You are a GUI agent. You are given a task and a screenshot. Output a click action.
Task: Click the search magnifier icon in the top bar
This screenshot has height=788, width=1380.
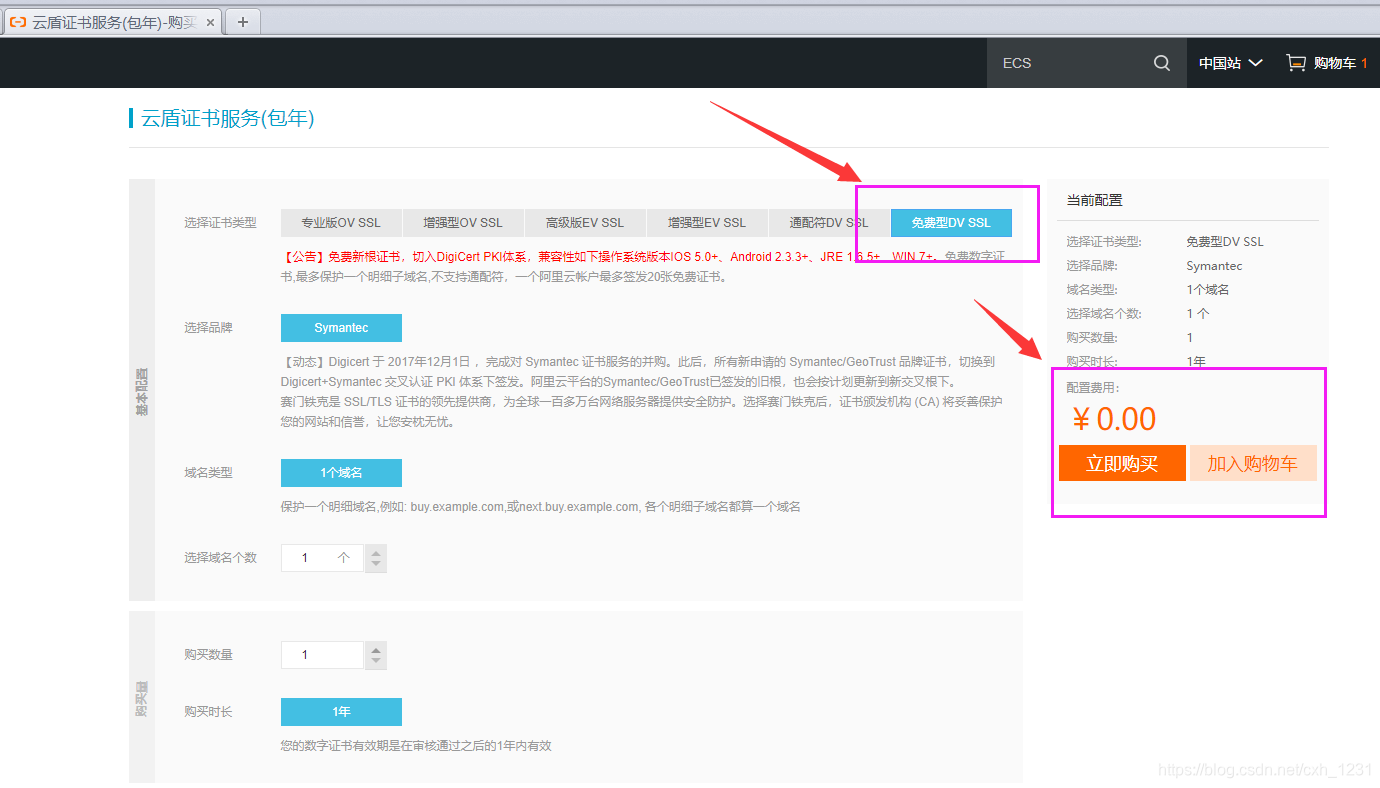(x=1161, y=62)
